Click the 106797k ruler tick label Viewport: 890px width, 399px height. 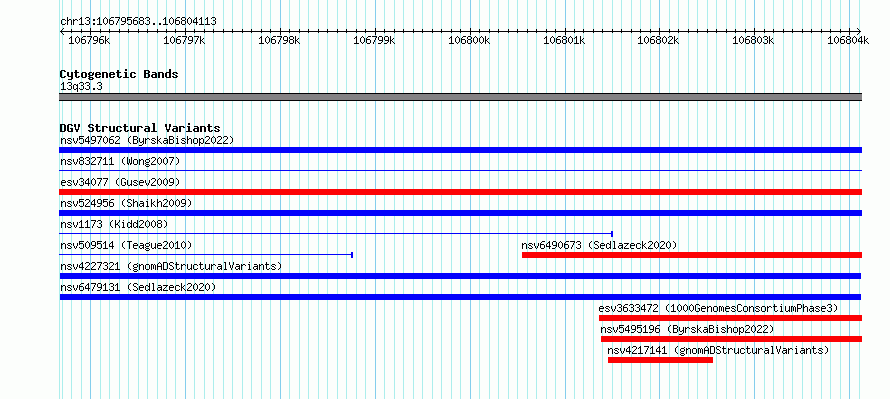[x=184, y=40]
